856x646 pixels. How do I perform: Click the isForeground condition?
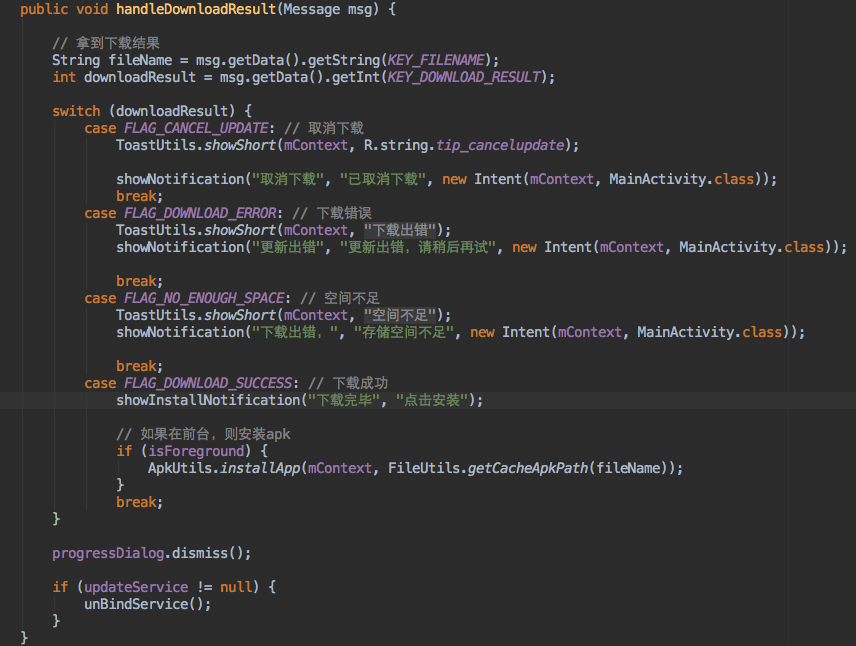196,451
